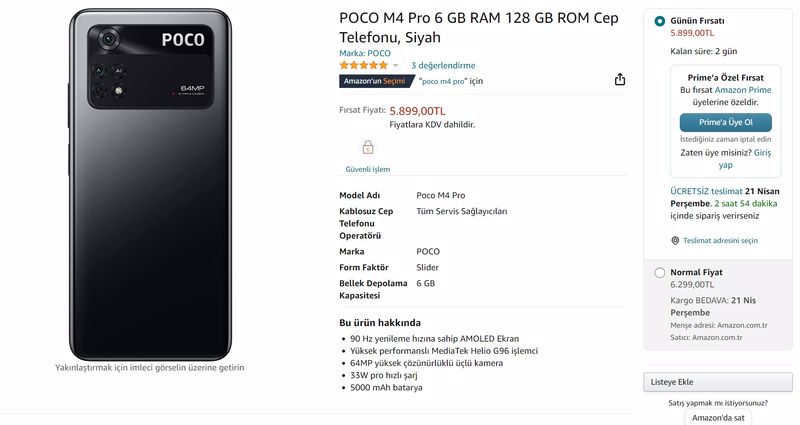Viewport: 800px width, 425px height.
Task: Click the Güvenli işlem link text
Action: click(368, 169)
